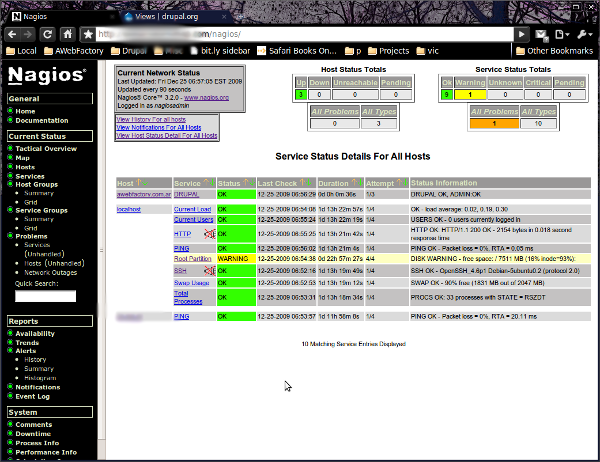Sort Host column ascending
Image resolution: width=600 pixels, height=462 pixels.
tap(139, 183)
